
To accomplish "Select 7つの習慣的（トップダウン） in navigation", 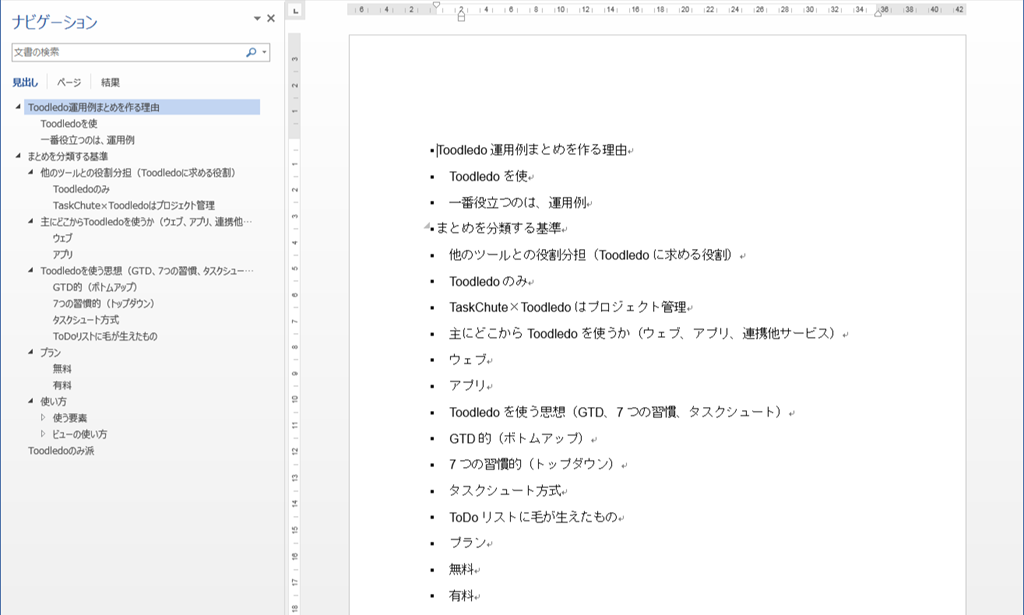I will (x=103, y=303).
